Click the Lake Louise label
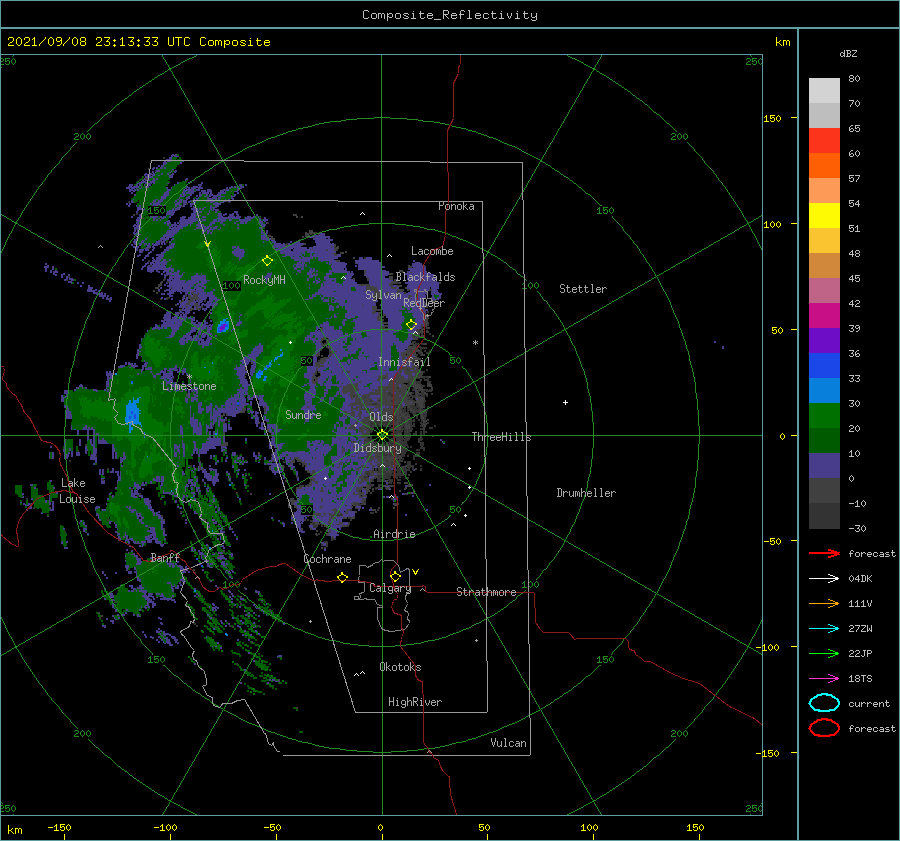Screen dimensions: 900x841 tap(77, 491)
